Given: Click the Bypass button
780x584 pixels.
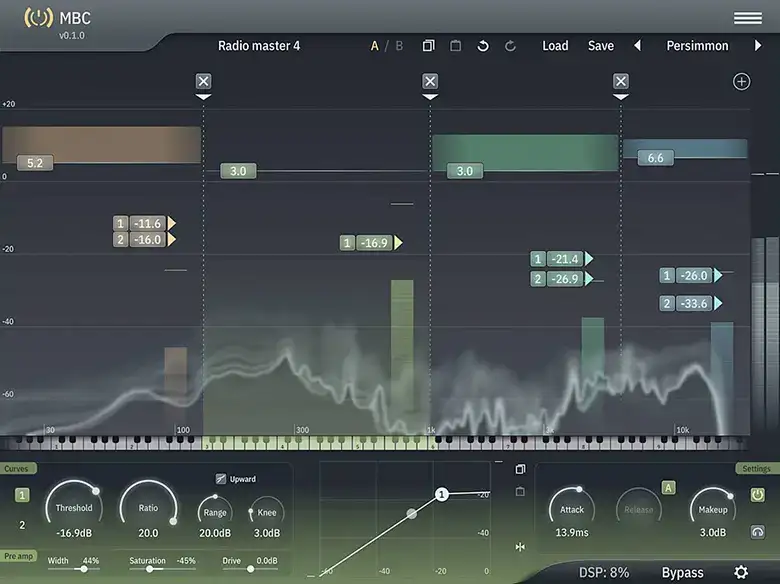Looking at the screenshot, I should 682,572.
